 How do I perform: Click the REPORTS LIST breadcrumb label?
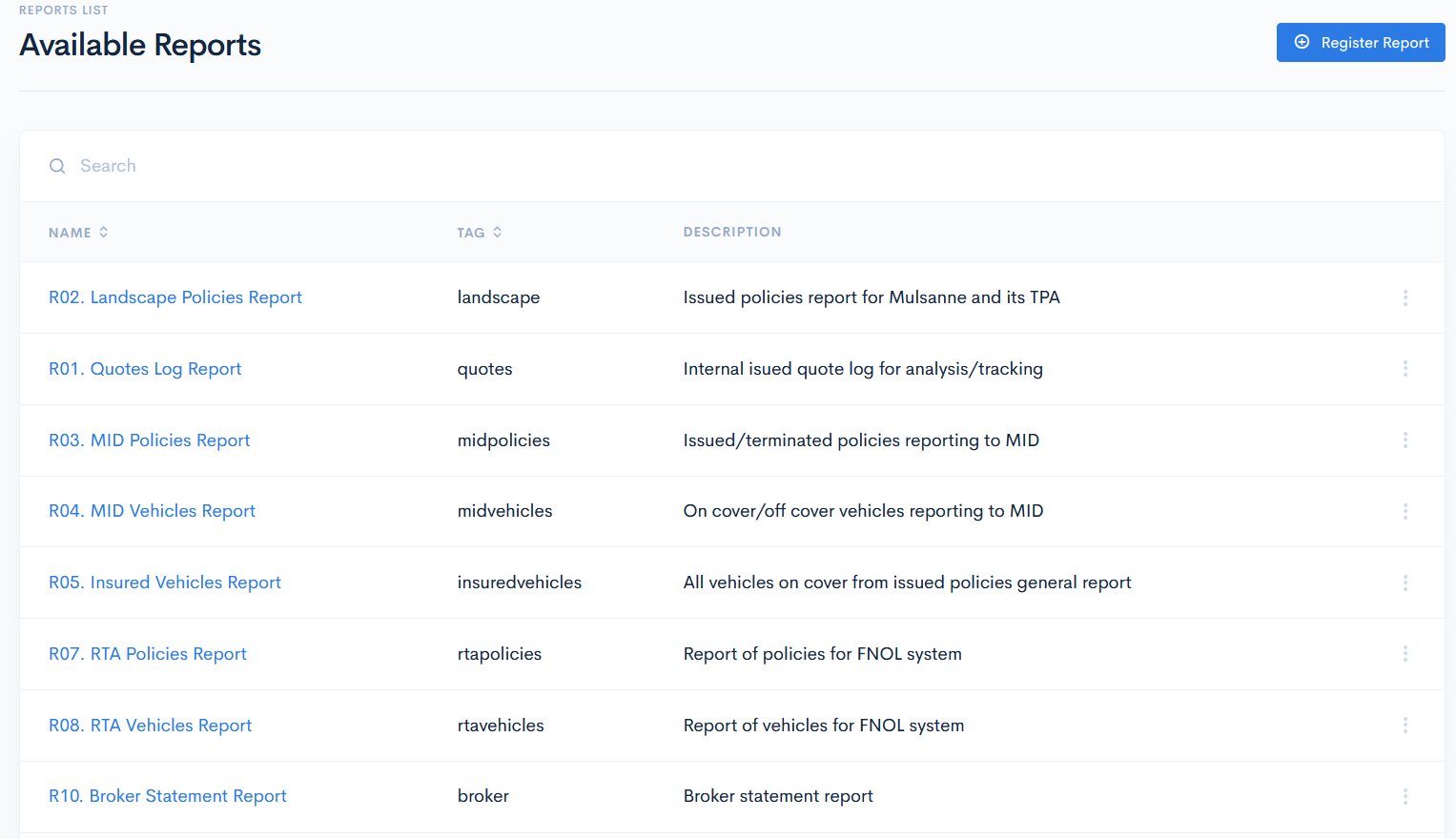tap(63, 10)
